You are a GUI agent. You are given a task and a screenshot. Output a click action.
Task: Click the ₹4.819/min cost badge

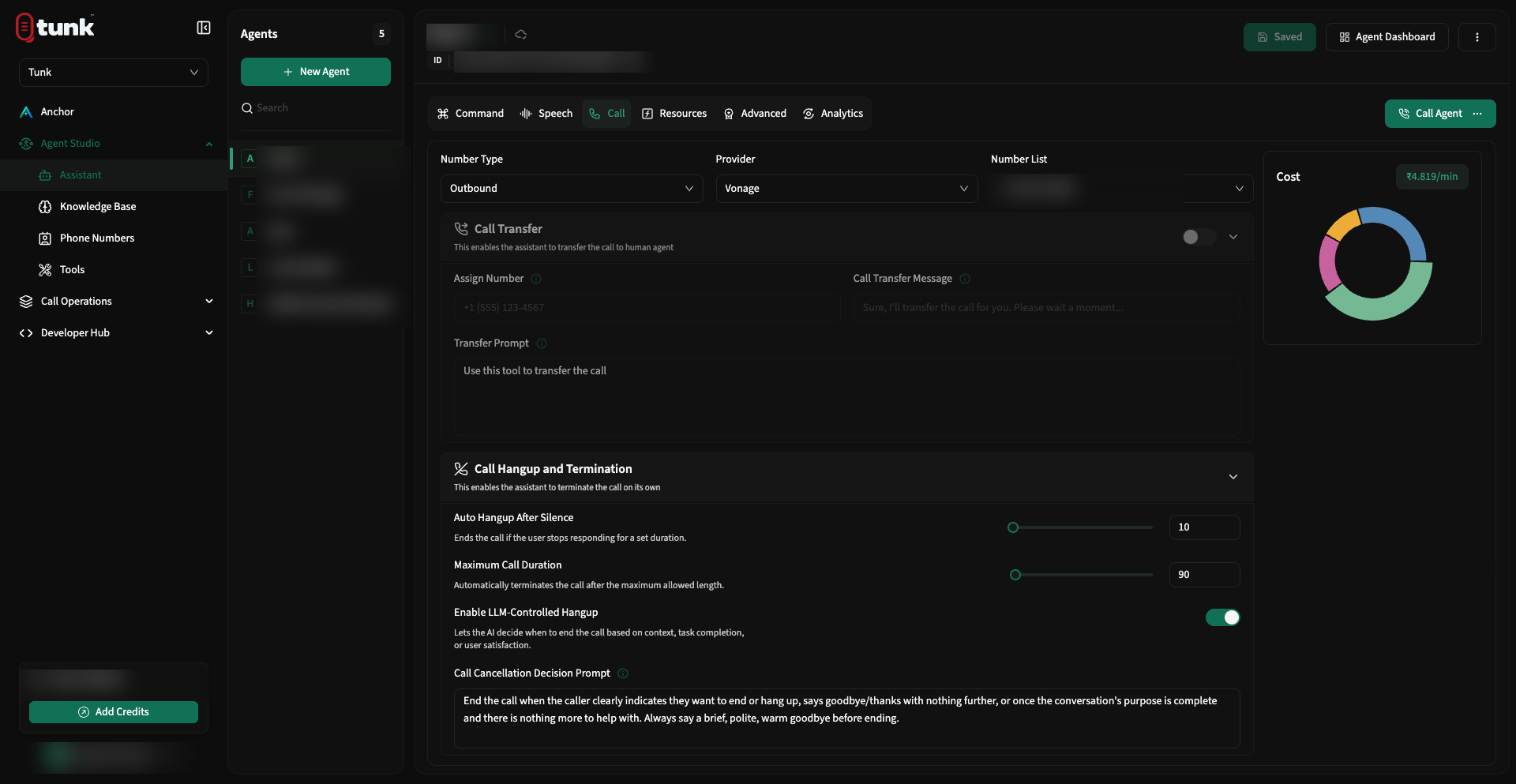pyautogui.click(x=1432, y=177)
